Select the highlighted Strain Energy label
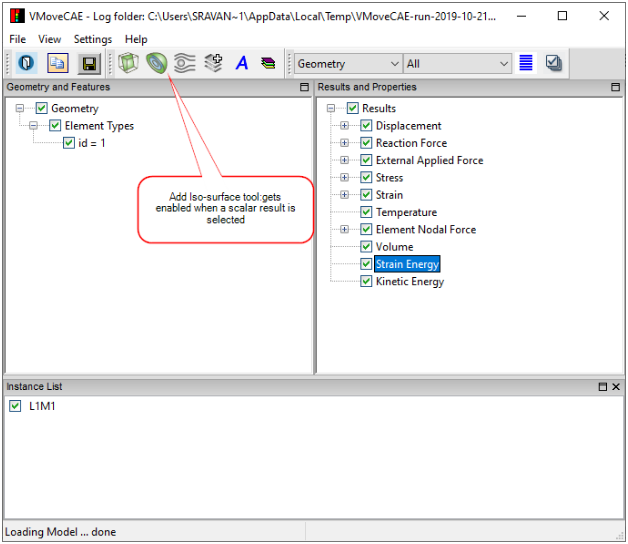The width and height of the screenshot is (628, 544). pyautogui.click(x=407, y=264)
